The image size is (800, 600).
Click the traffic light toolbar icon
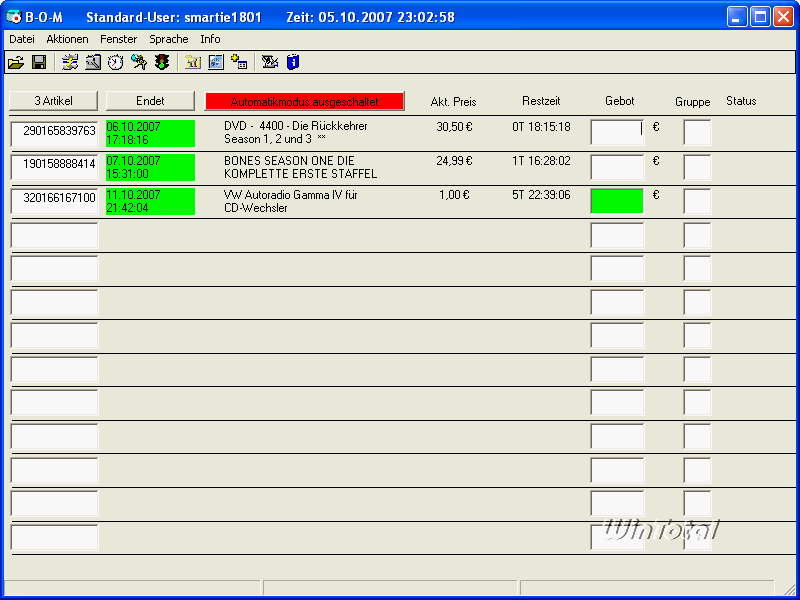pyautogui.click(x=162, y=62)
